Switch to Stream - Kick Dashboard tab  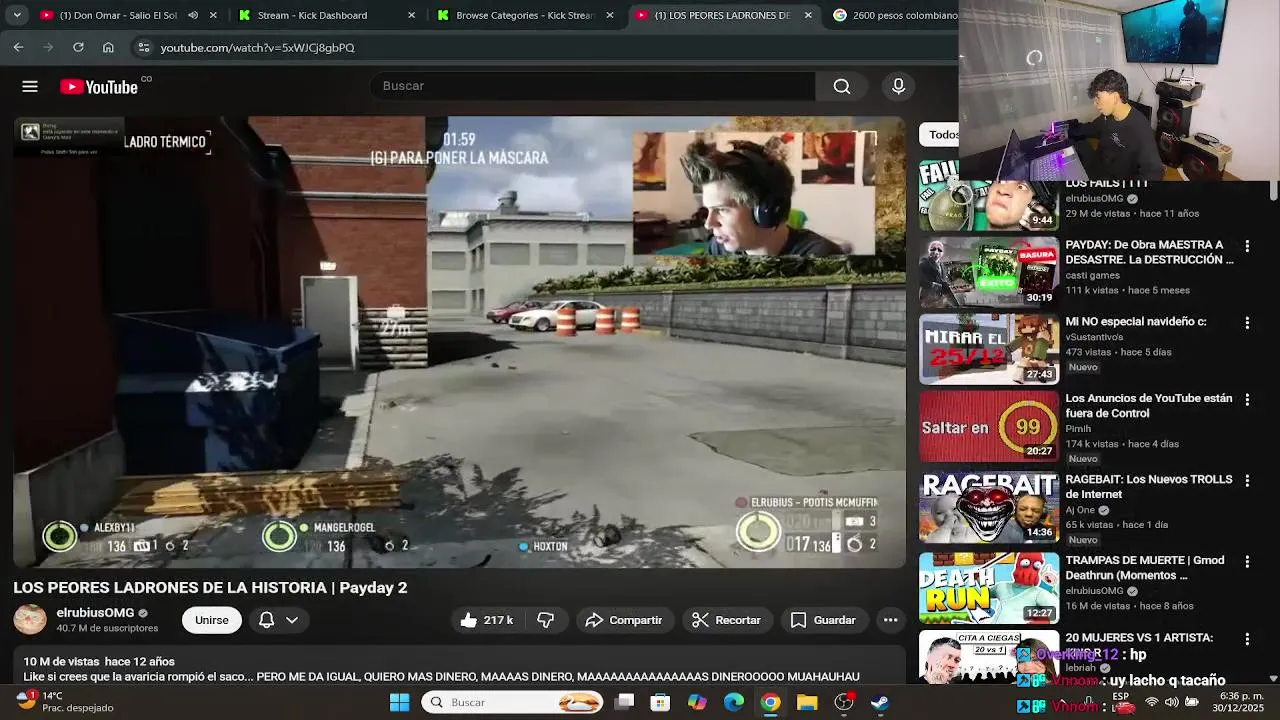[312, 15]
